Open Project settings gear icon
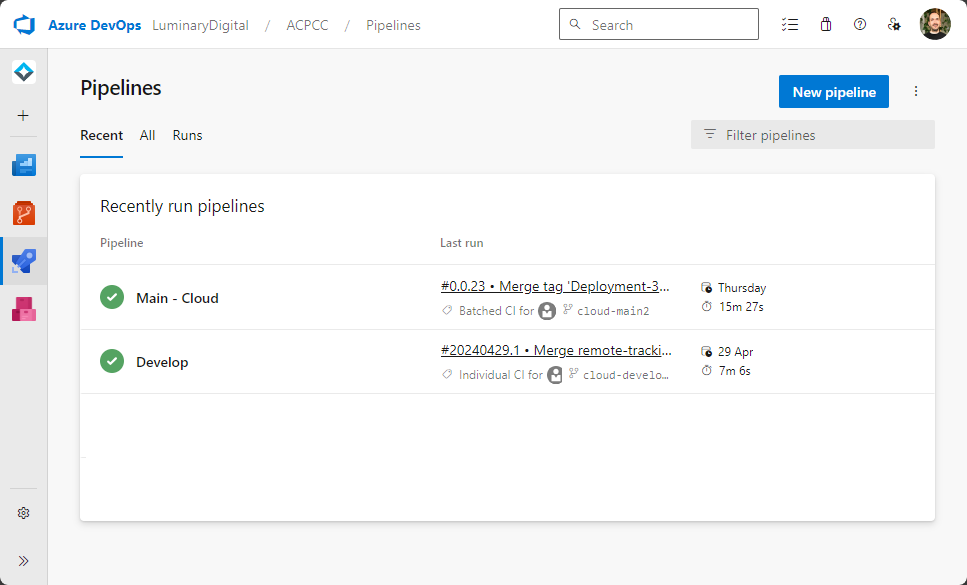Screen dimensions: 967x585 pos(24,513)
